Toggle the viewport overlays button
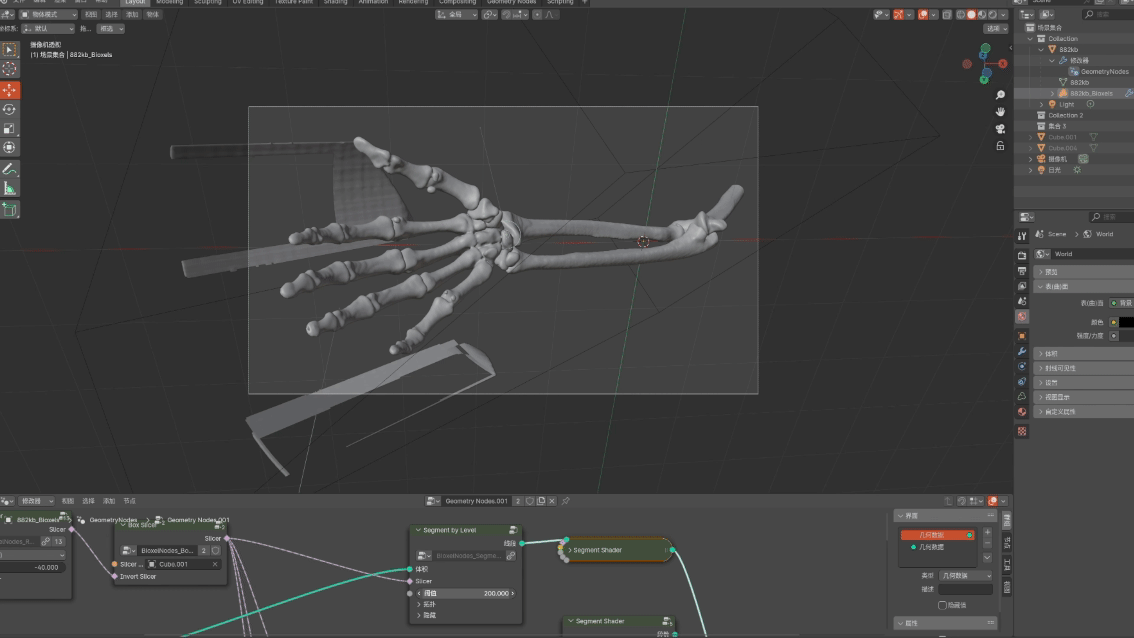The width and height of the screenshot is (1134, 638). [x=923, y=15]
